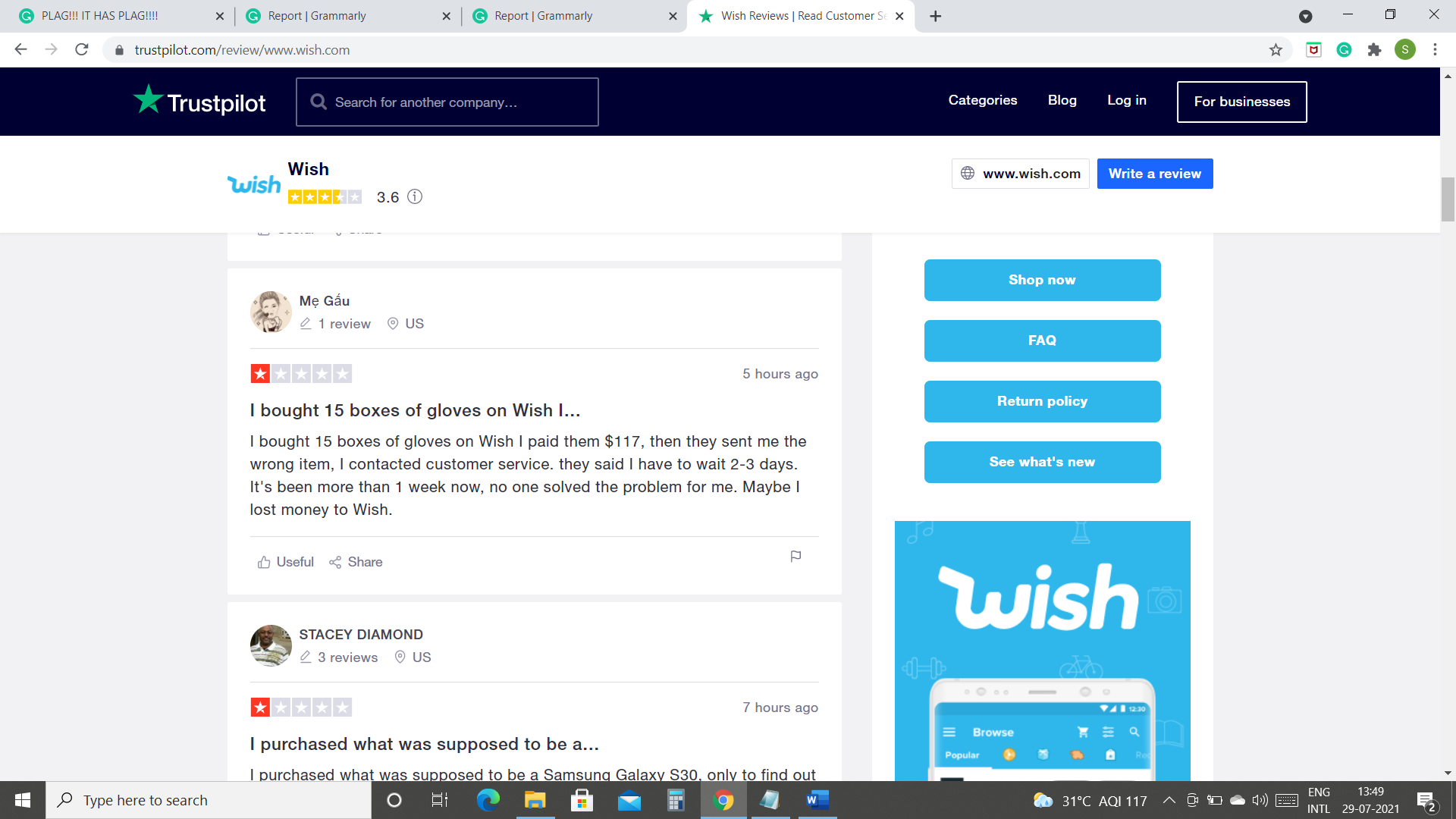The height and width of the screenshot is (819, 1456).
Task: Open Blog in Trustpilot header
Action: coord(1062,100)
